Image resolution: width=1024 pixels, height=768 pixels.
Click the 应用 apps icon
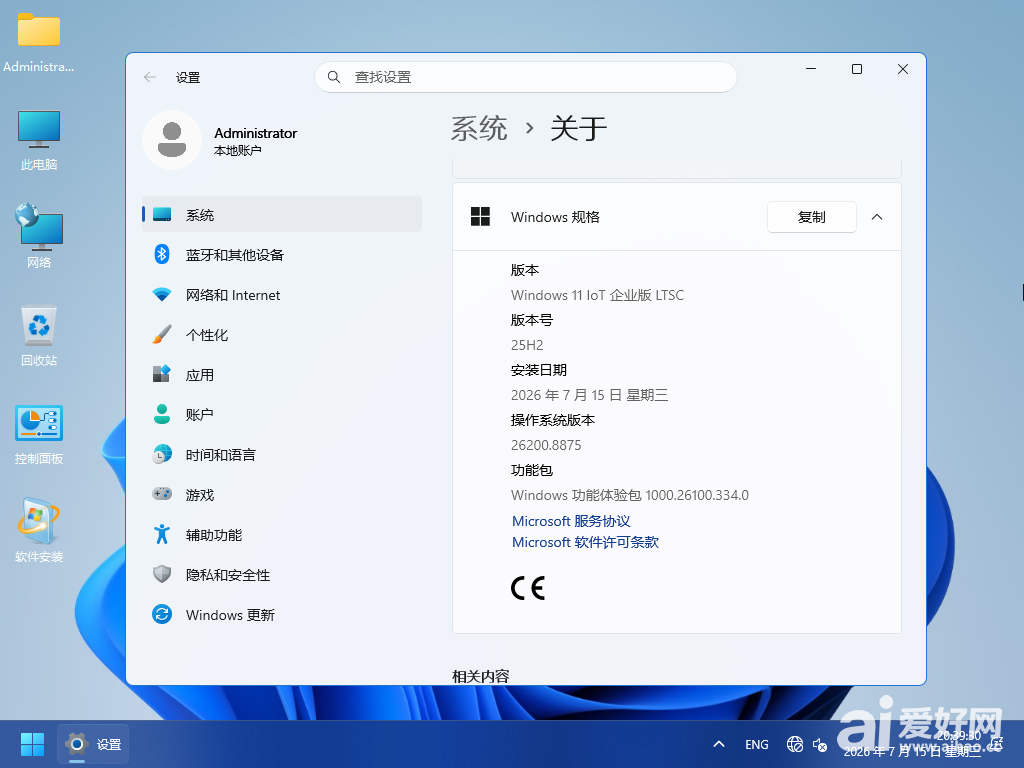click(162, 374)
